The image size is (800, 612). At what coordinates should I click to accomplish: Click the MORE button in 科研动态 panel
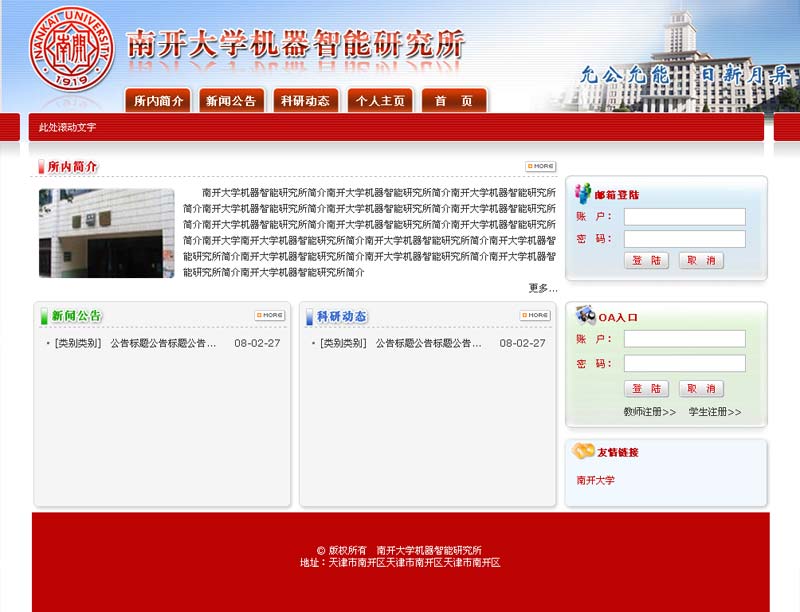tap(535, 315)
